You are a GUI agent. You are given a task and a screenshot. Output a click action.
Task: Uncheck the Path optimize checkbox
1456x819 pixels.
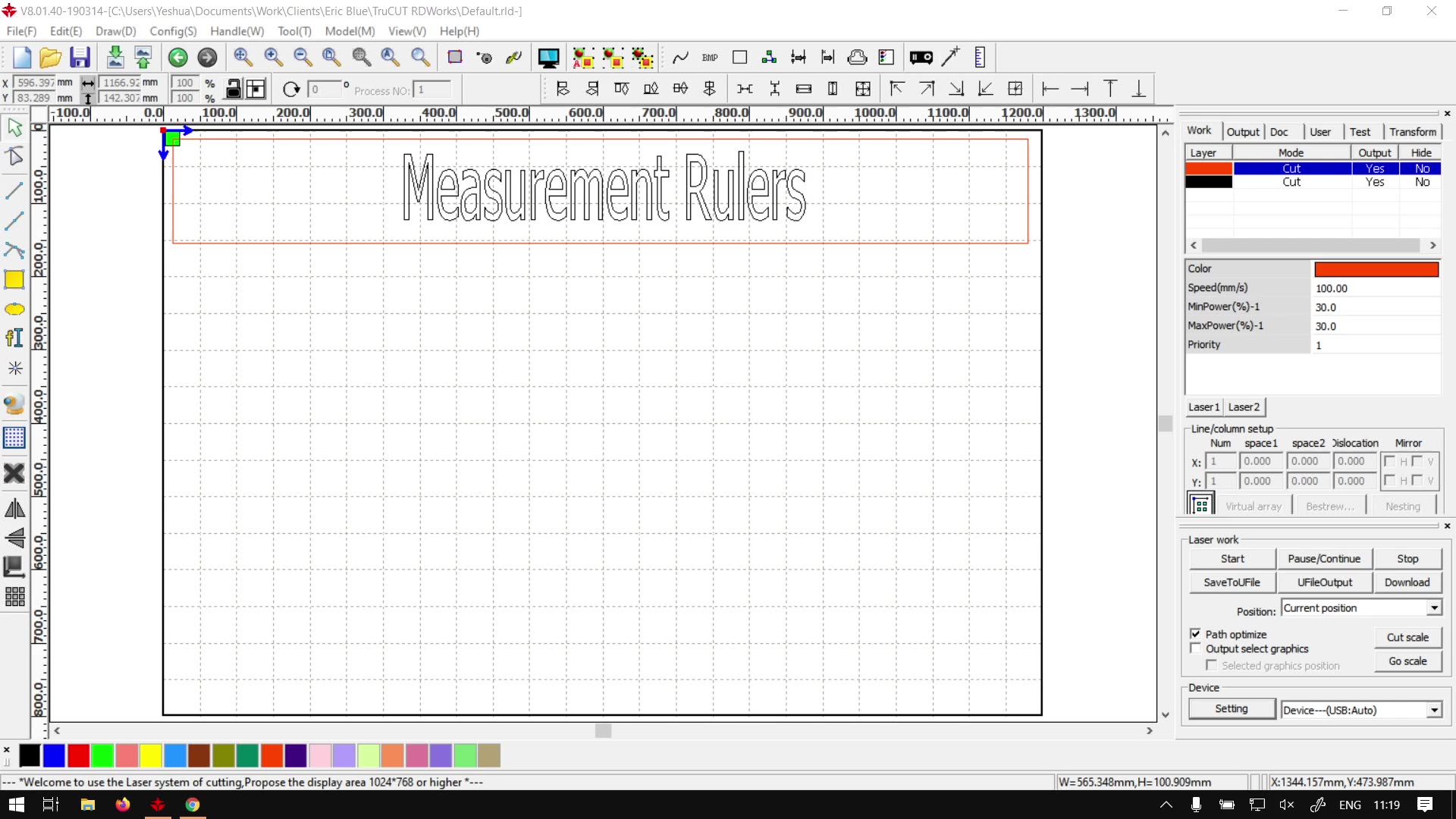click(1196, 634)
